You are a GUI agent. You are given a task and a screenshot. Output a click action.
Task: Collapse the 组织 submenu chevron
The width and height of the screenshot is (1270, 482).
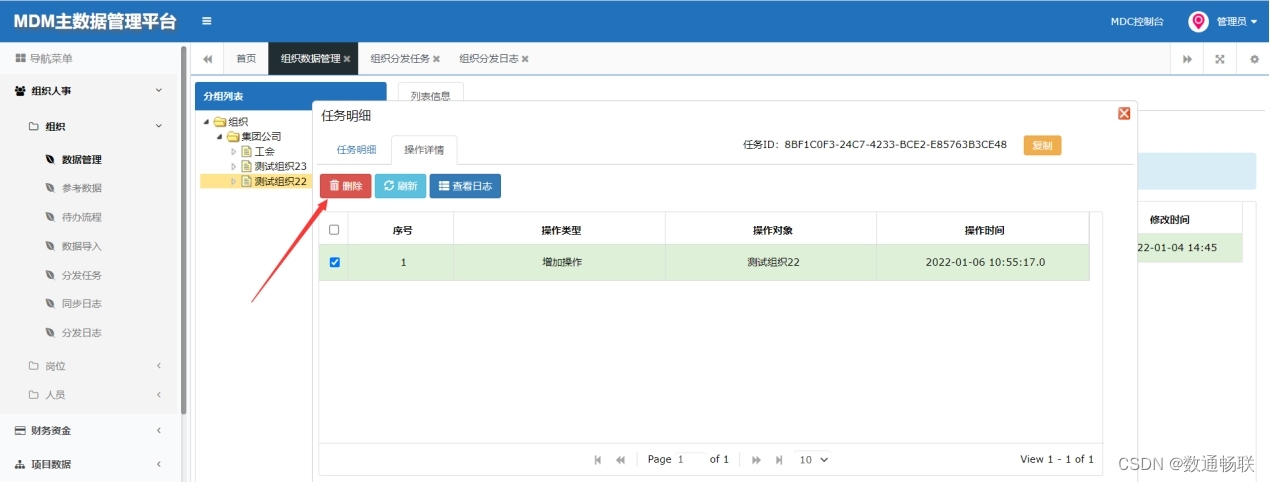(x=158, y=126)
